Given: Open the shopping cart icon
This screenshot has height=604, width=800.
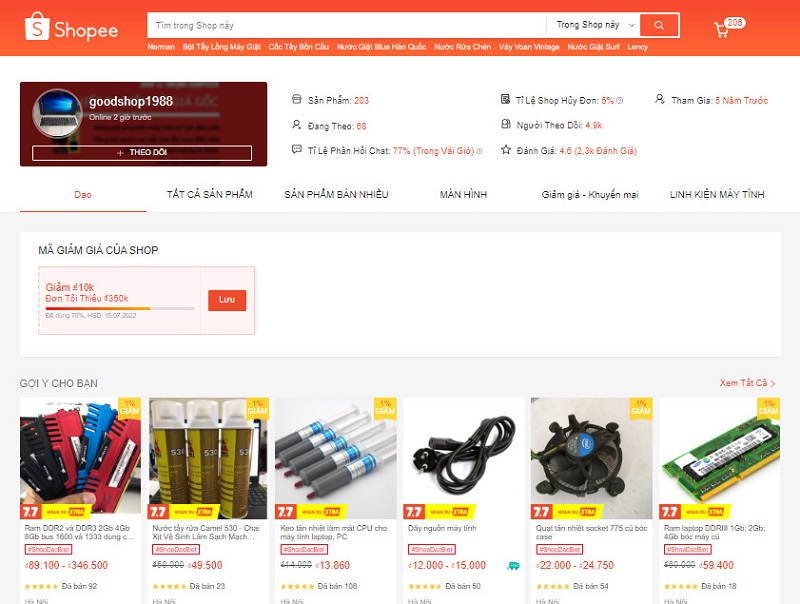Looking at the screenshot, I should [x=721, y=30].
